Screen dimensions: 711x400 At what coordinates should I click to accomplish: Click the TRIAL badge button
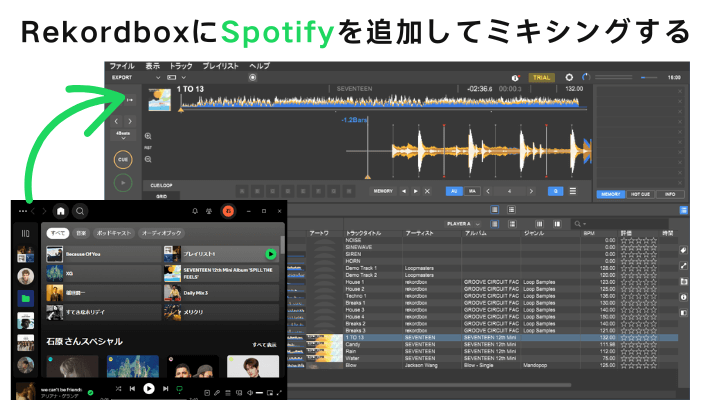click(x=541, y=78)
